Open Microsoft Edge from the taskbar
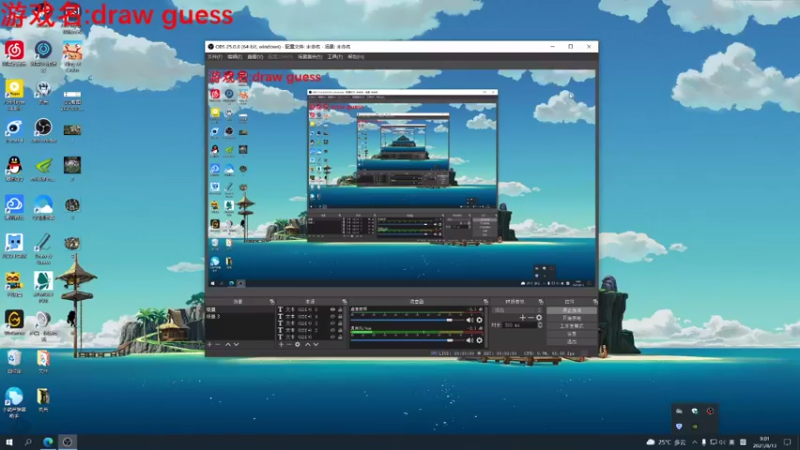Viewport: 800px width, 450px height. pos(48,442)
